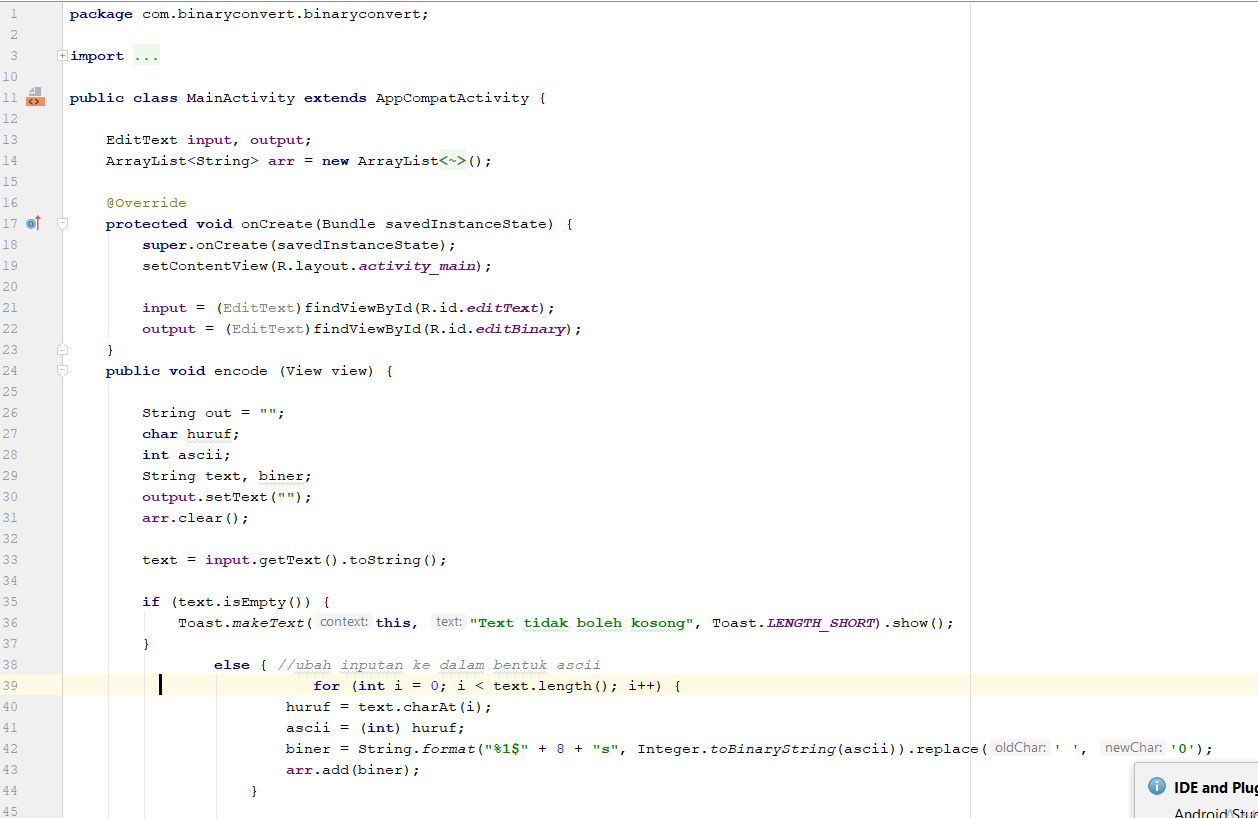Expand the folded '<~>' diamond in ArrayList
The image size is (1258, 818).
point(452,161)
